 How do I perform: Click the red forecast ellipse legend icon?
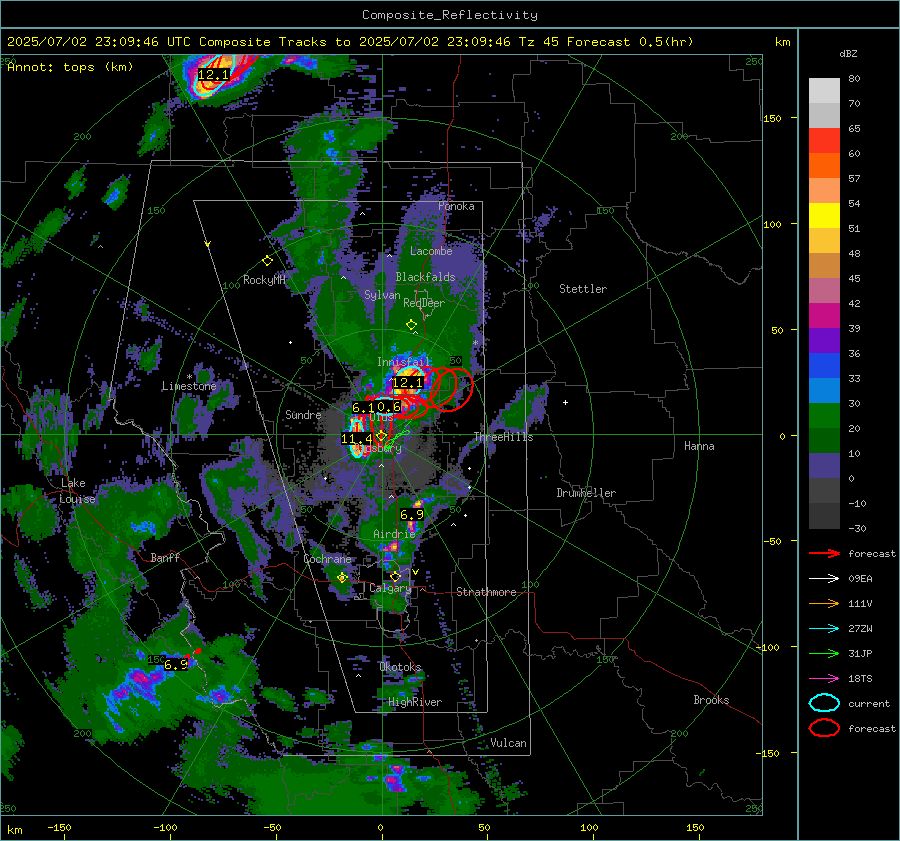click(x=824, y=728)
